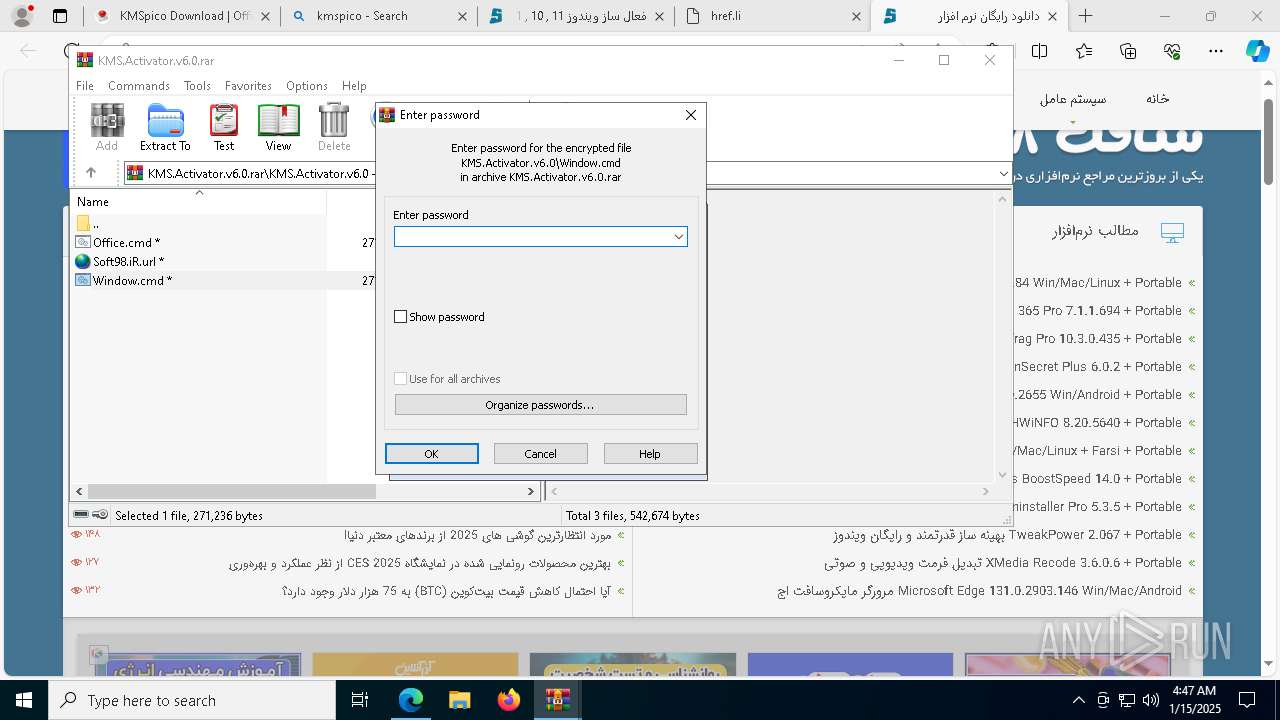Click the drive icon in WinRAR status bar
1280x720 pixels.
(x=82, y=515)
